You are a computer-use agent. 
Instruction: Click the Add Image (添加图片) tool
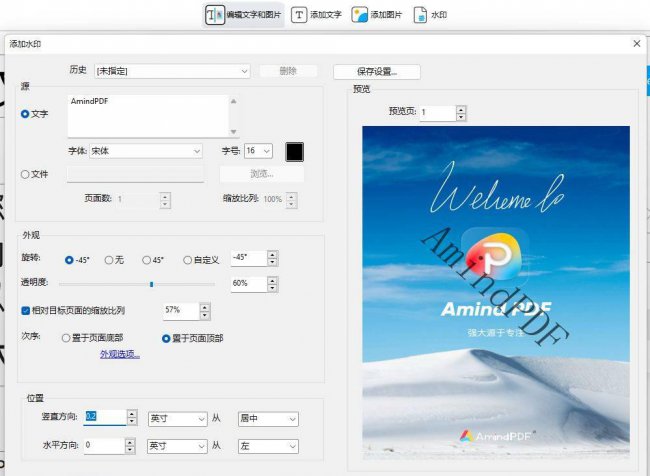coord(376,15)
